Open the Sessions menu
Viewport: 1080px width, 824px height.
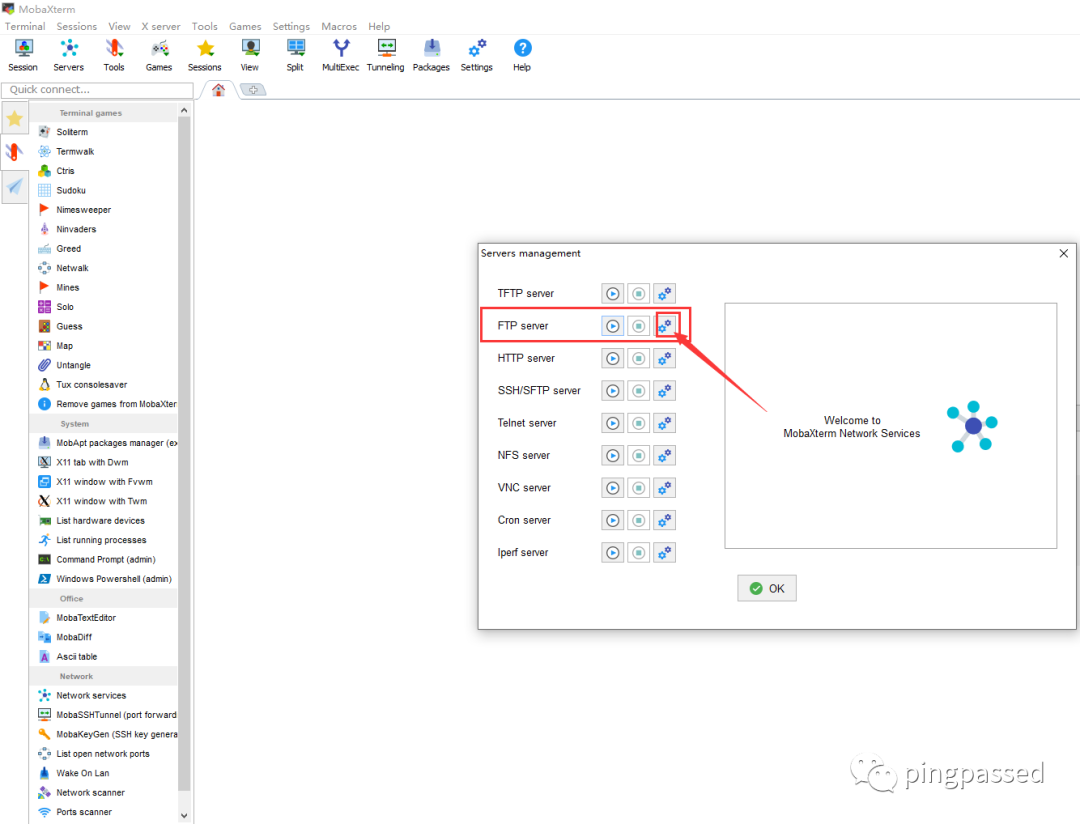click(x=76, y=26)
